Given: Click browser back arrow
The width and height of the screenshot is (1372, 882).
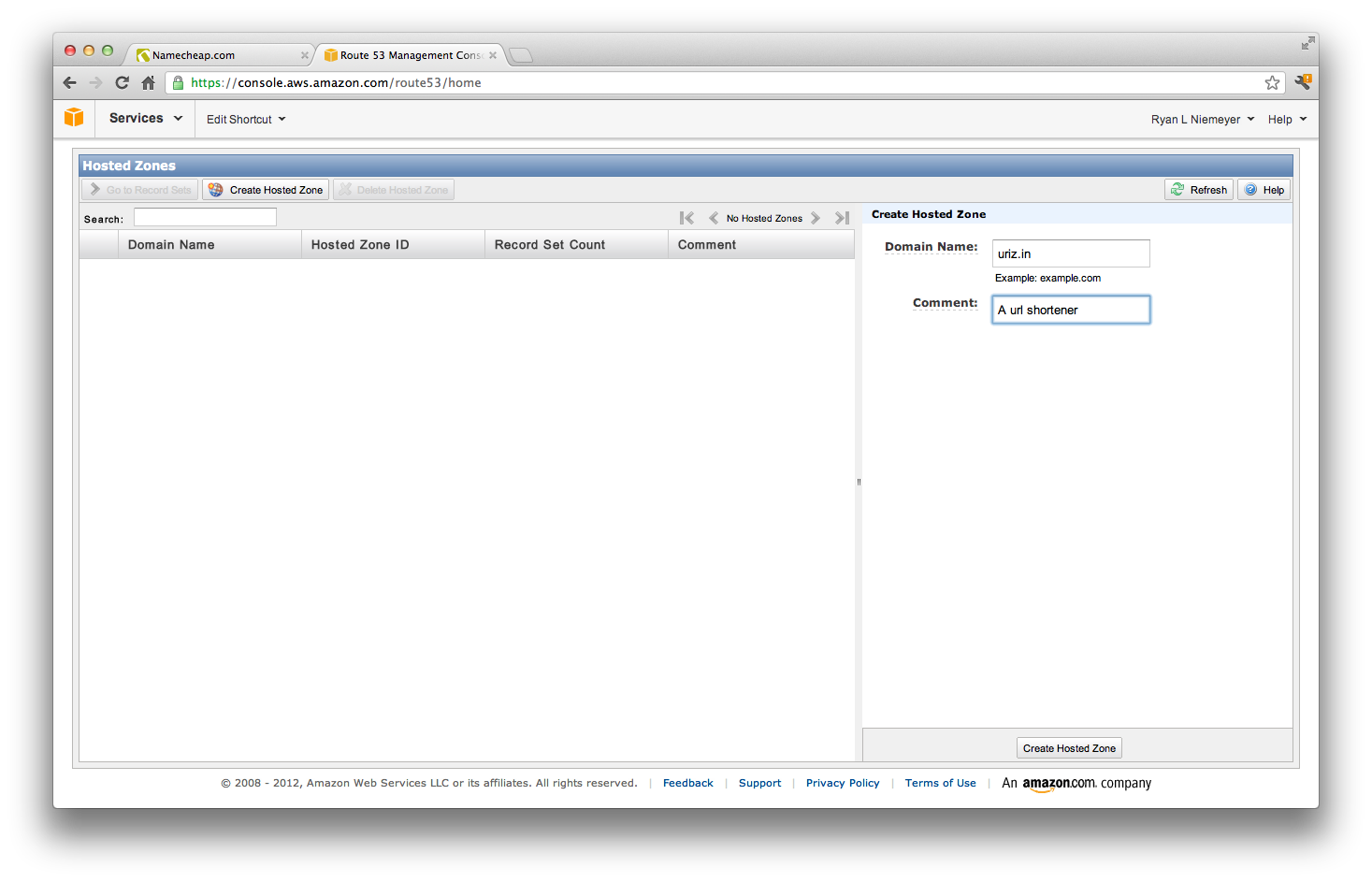Looking at the screenshot, I should click(x=70, y=82).
